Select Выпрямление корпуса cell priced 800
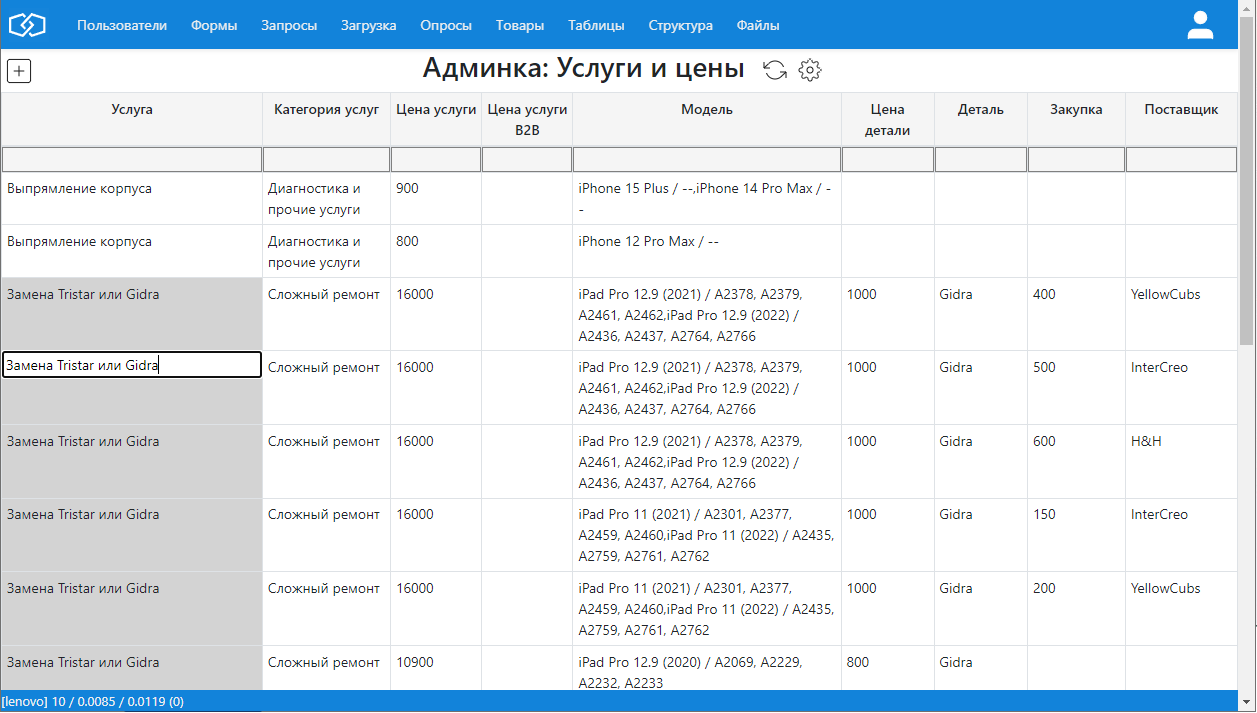This screenshot has height=713, width=1257. pos(132,251)
